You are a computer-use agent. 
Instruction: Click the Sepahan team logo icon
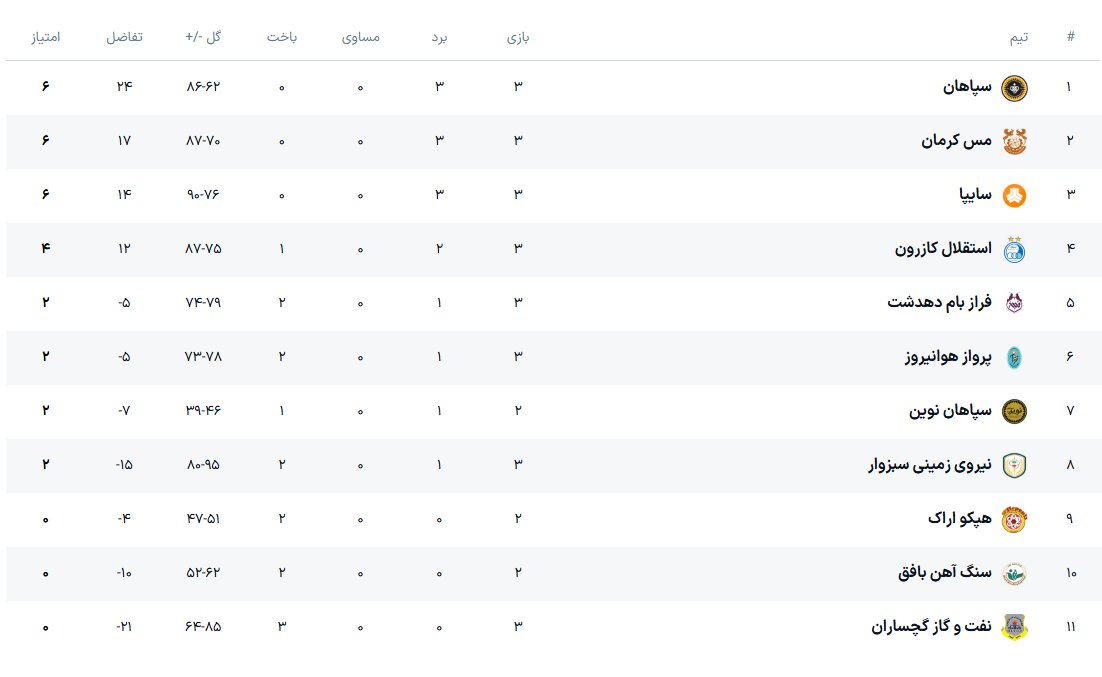click(x=1014, y=87)
